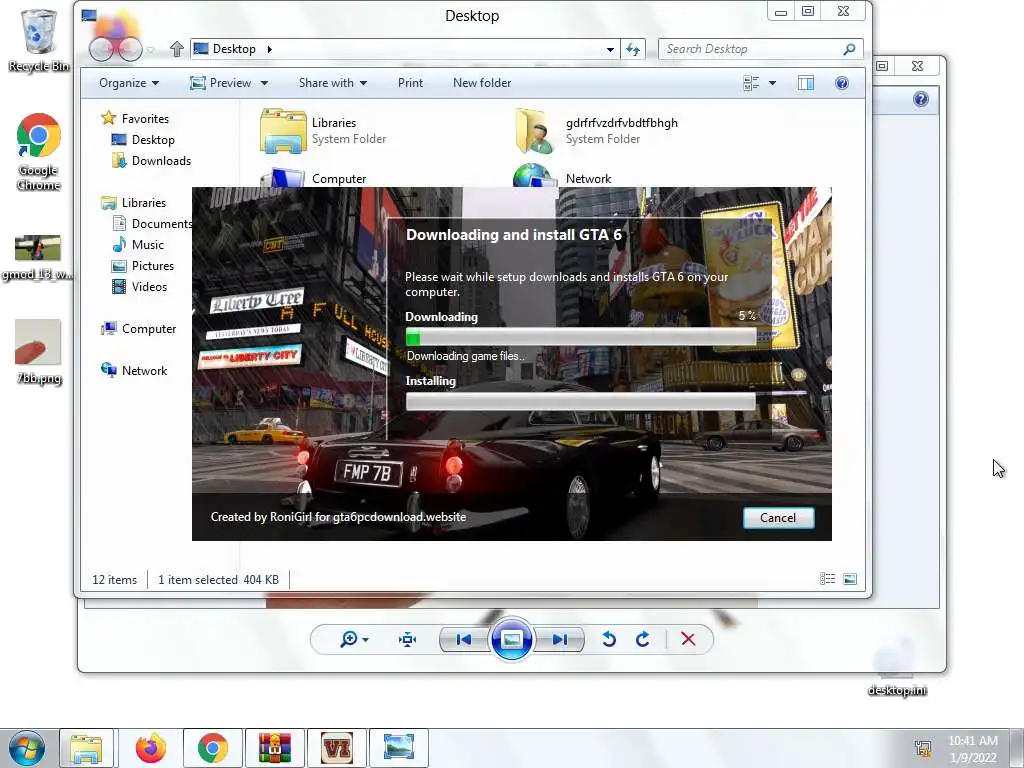Expand the Preview dropdown arrow
Image resolution: width=1024 pixels, height=768 pixels.
[x=264, y=83]
